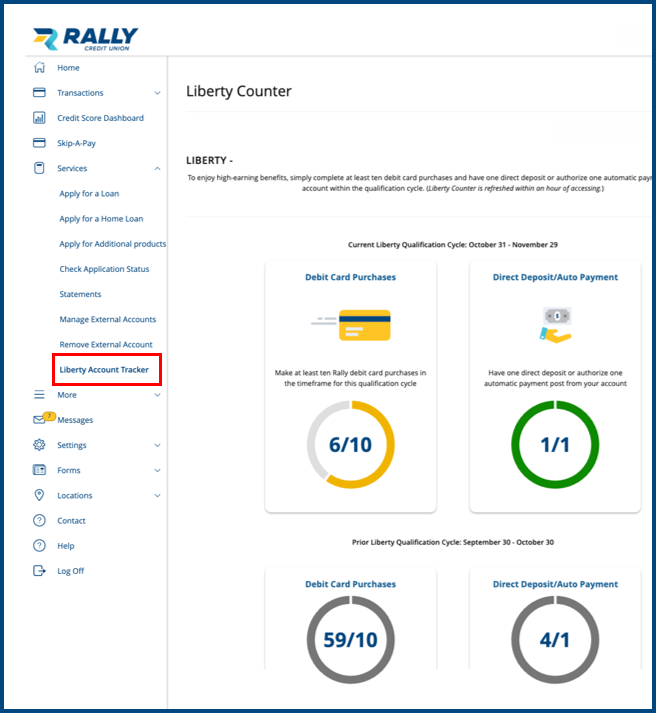
Task: Expand the More menu chevron
Action: (x=157, y=395)
